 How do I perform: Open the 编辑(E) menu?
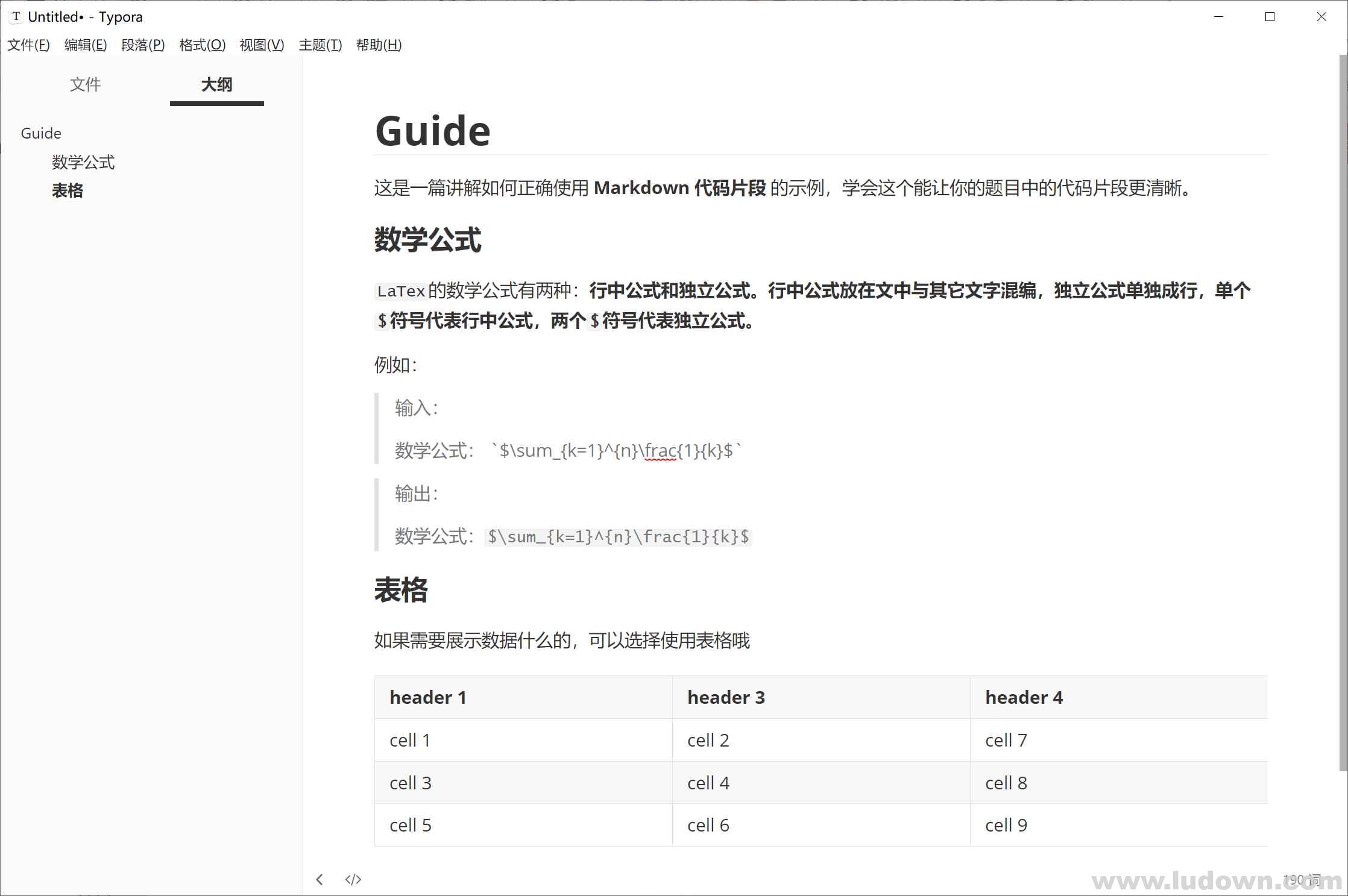click(x=86, y=45)
